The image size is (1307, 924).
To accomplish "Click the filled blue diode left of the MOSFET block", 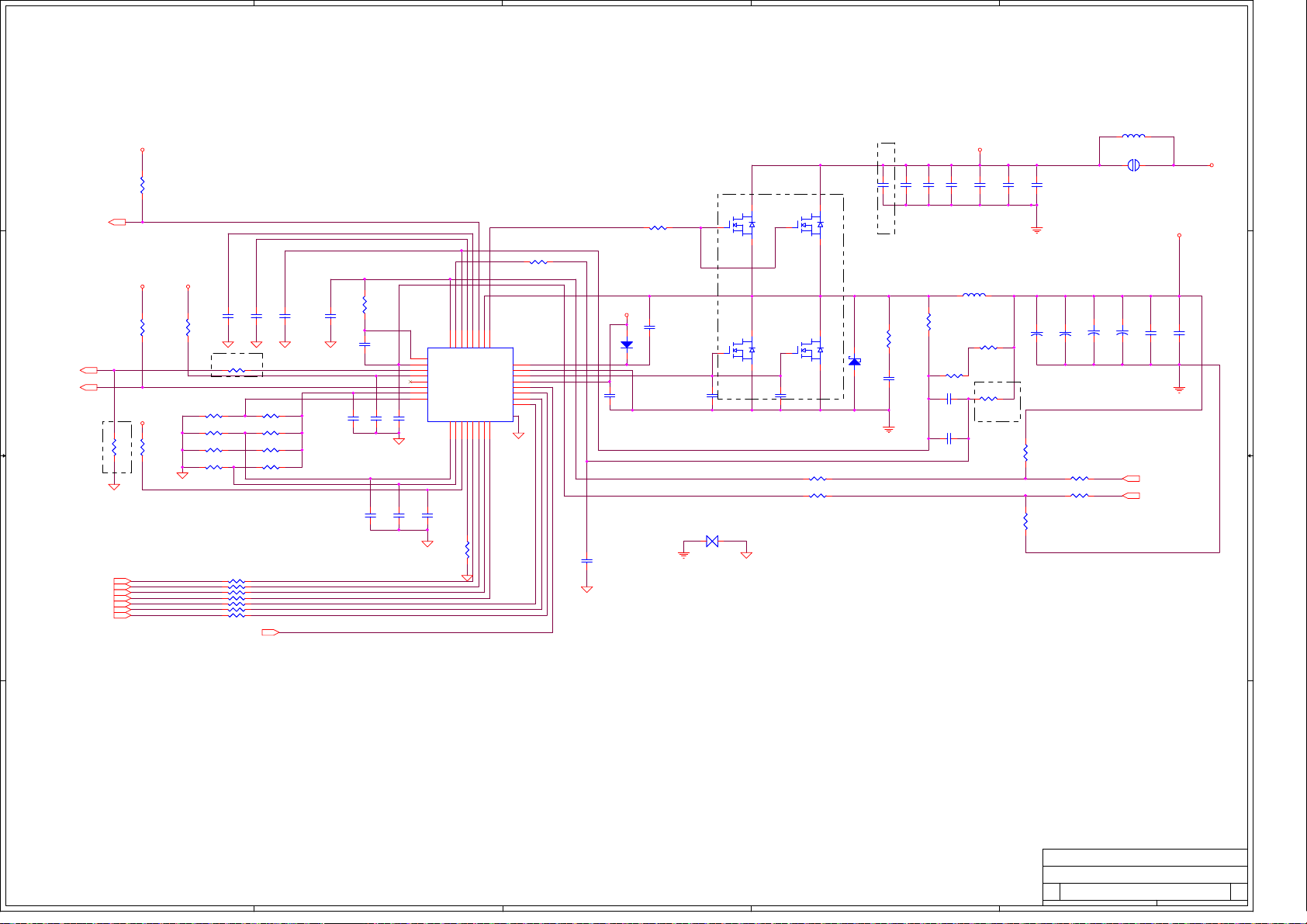I will click(627, 344).
